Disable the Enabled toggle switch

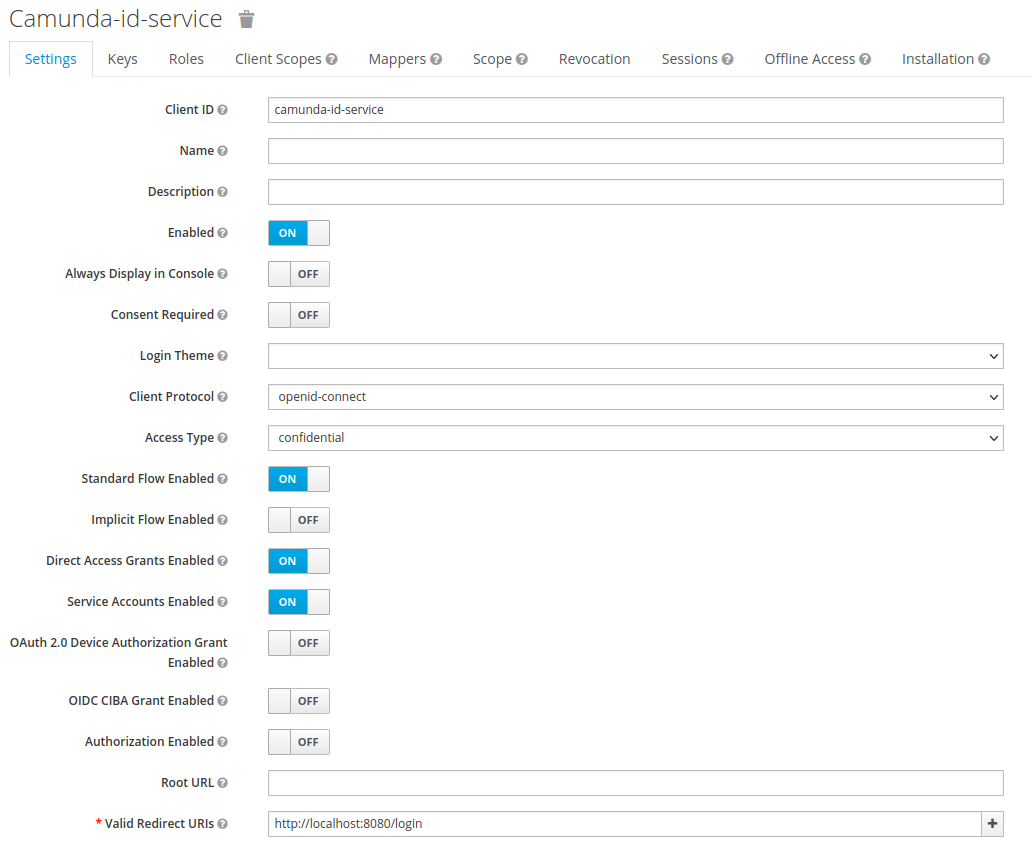298,233
